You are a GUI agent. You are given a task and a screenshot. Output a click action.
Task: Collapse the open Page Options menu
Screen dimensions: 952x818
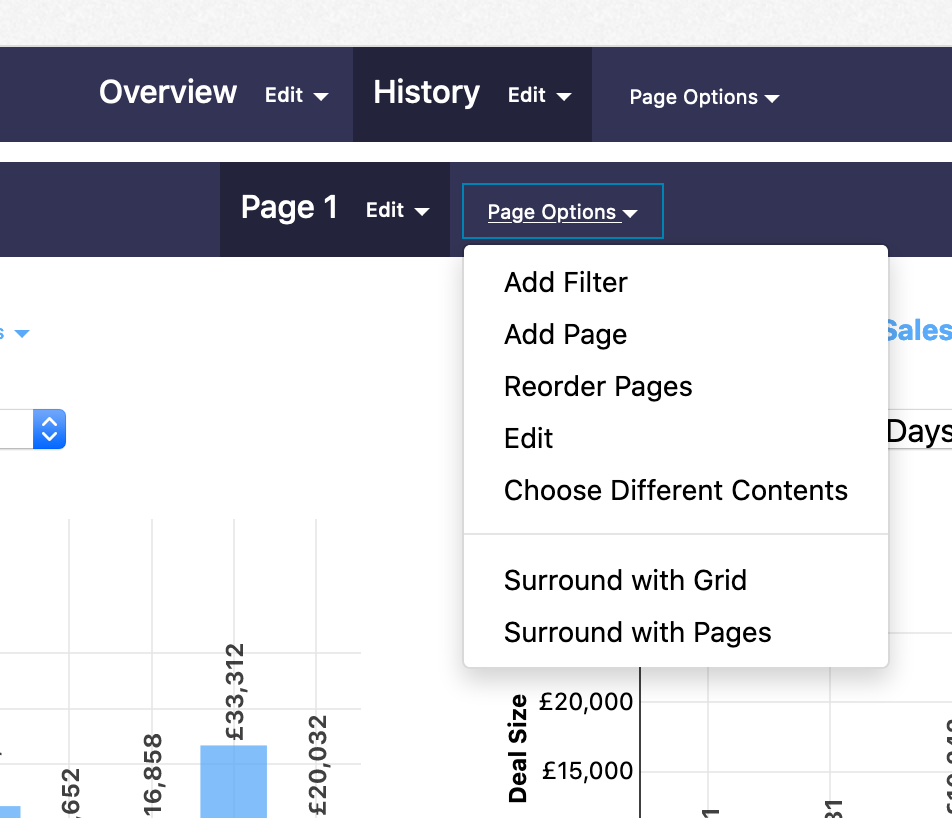pos(562,211)
